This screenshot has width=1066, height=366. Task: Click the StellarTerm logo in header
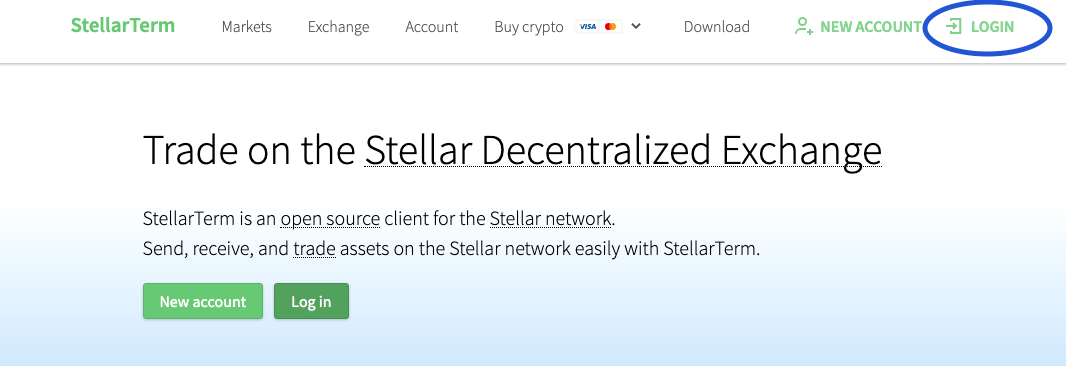pyautogui.click(x=123, y=26)
